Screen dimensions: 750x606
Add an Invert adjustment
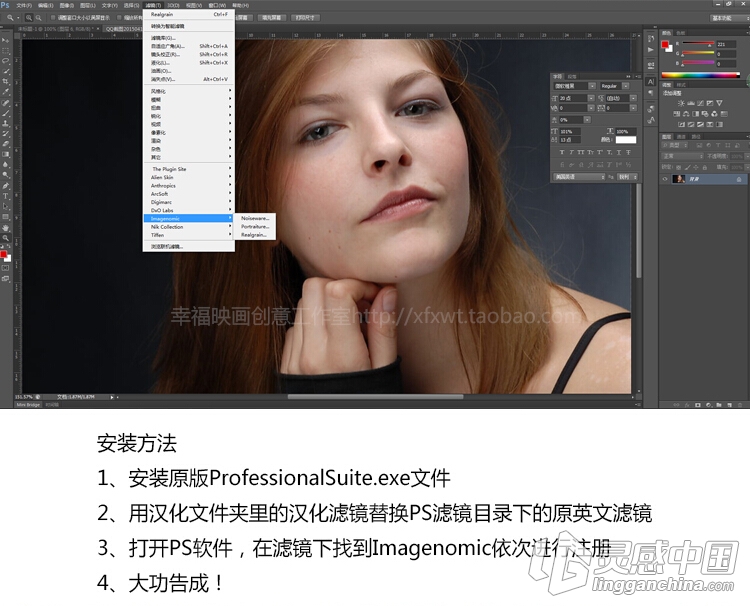(681, 124)
